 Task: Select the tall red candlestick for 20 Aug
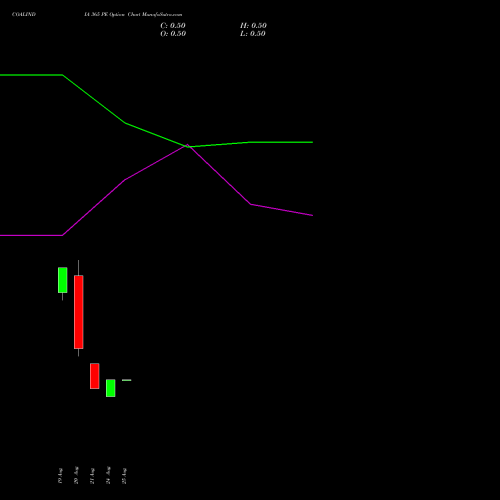[78, 312]
